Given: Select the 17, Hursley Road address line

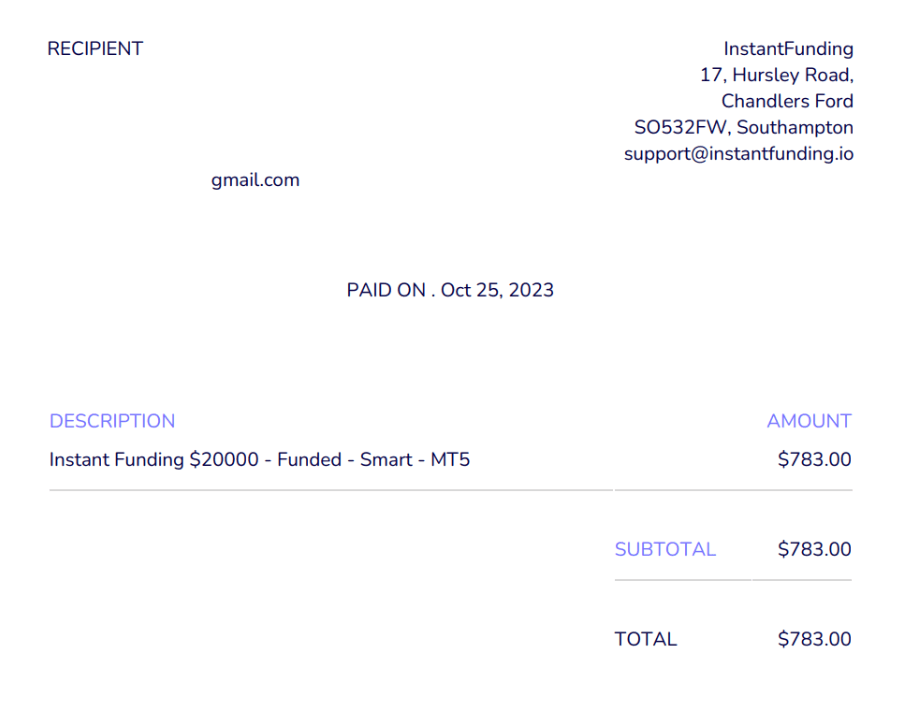Looking at the screenshot, I should [x=777, y=75].
